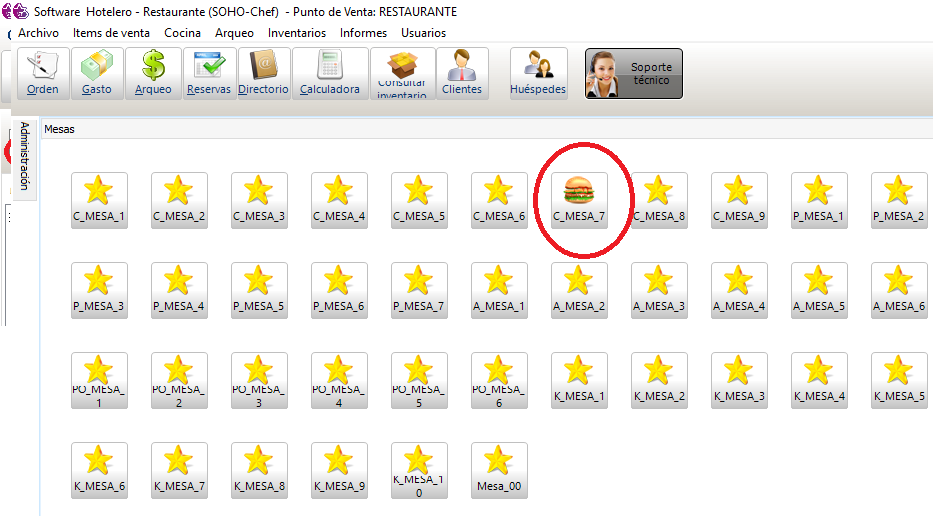
Task: Open the Informes menu
Action: click(363, 33)
